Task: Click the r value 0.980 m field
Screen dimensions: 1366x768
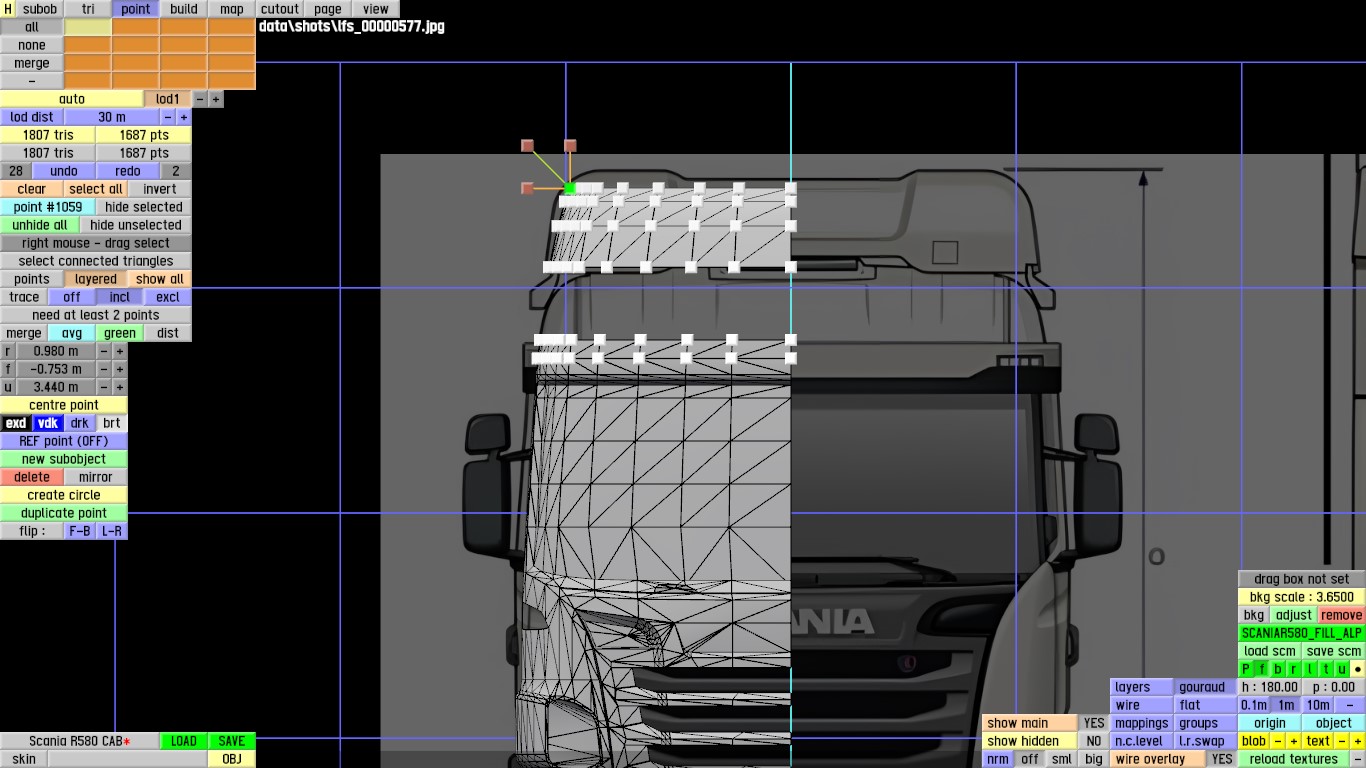Action: 56,351
